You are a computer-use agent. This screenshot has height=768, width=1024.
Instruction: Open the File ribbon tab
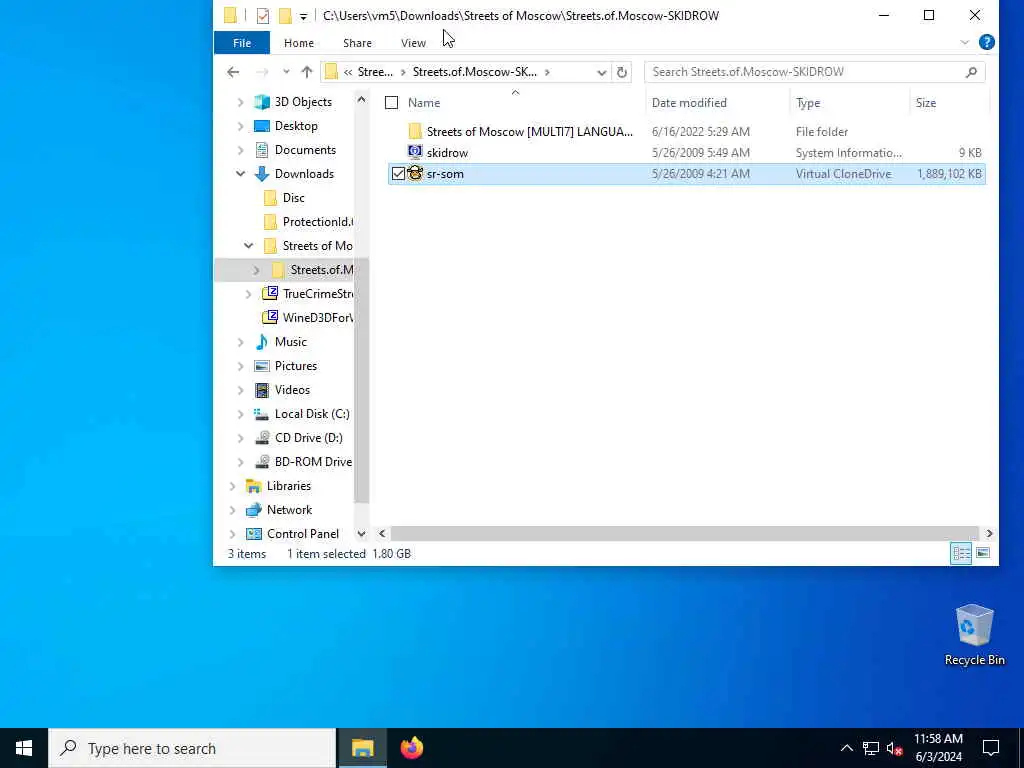pos(242,43)
